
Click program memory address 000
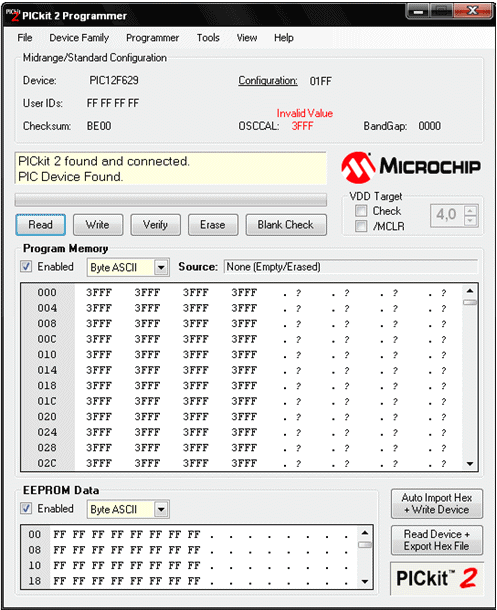pyautogui.click(x=47, y=293)
